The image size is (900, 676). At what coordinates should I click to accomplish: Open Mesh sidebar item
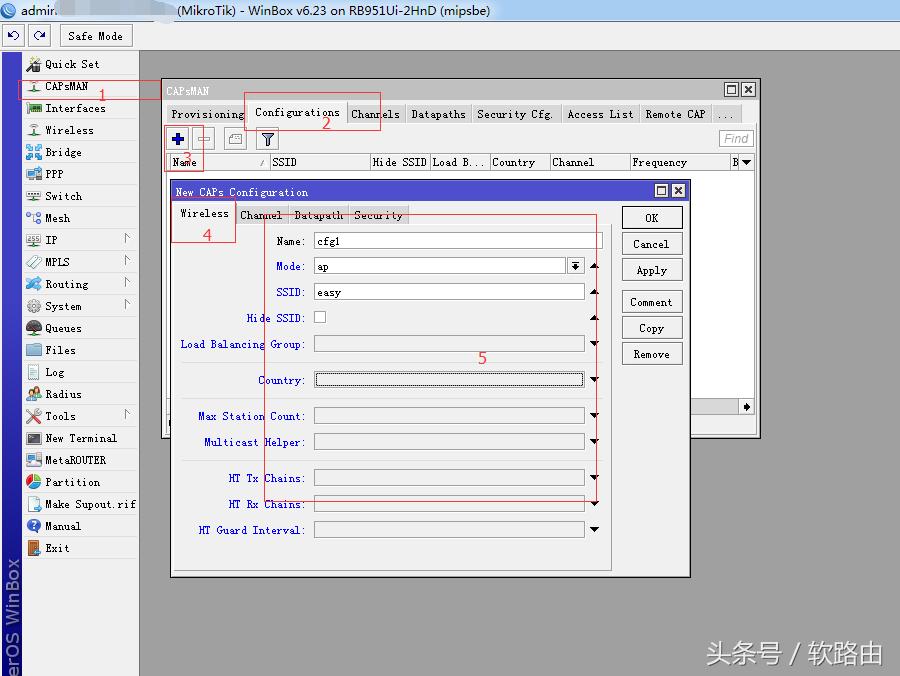point(81,218)
